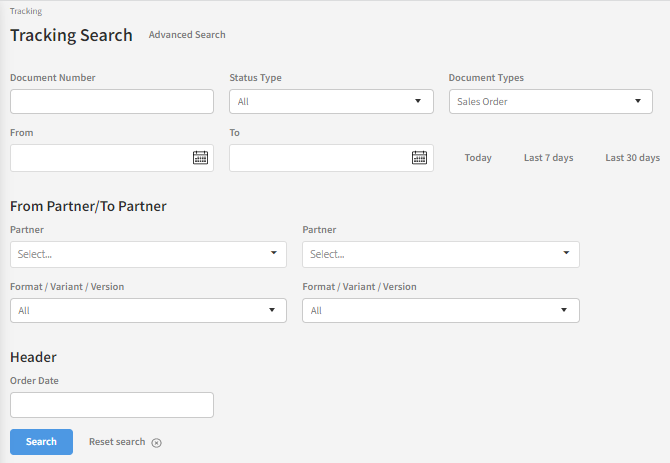This screenshot has width=670, height=463.
Task: Choose the Last 30 days shortcut
Action: click(x=632, y=158)
